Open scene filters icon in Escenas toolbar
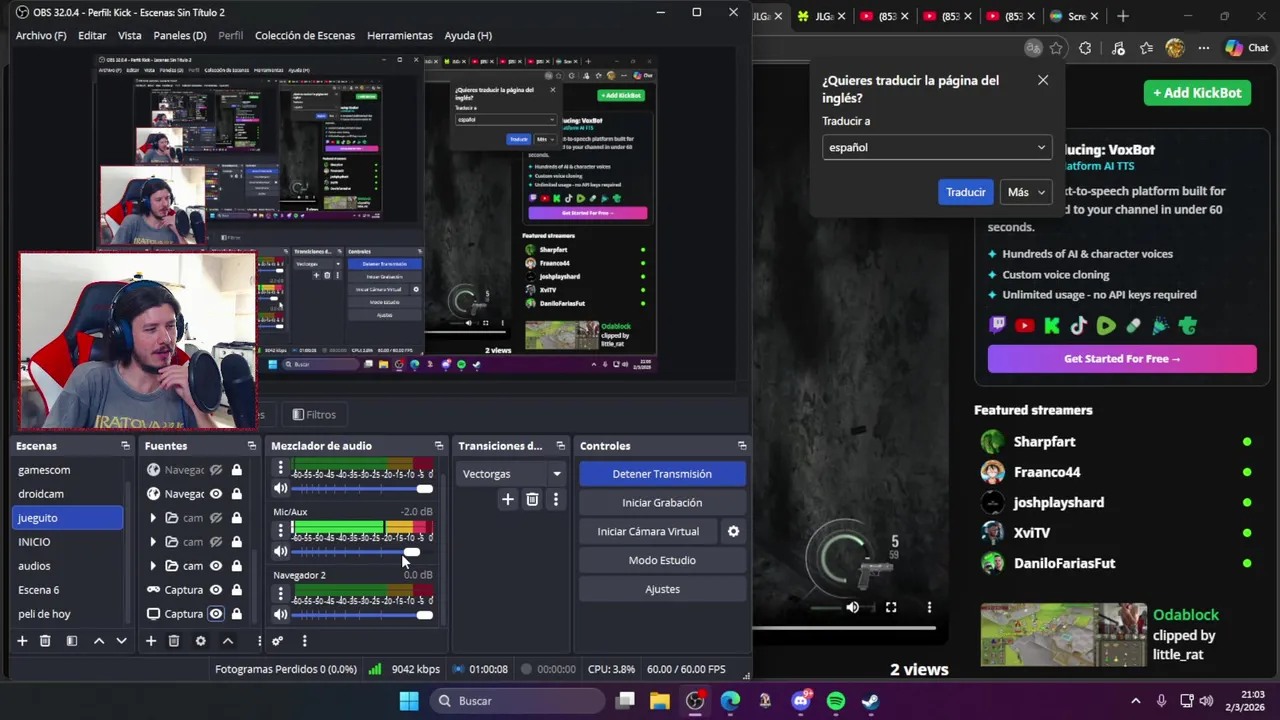 [71, 641]
